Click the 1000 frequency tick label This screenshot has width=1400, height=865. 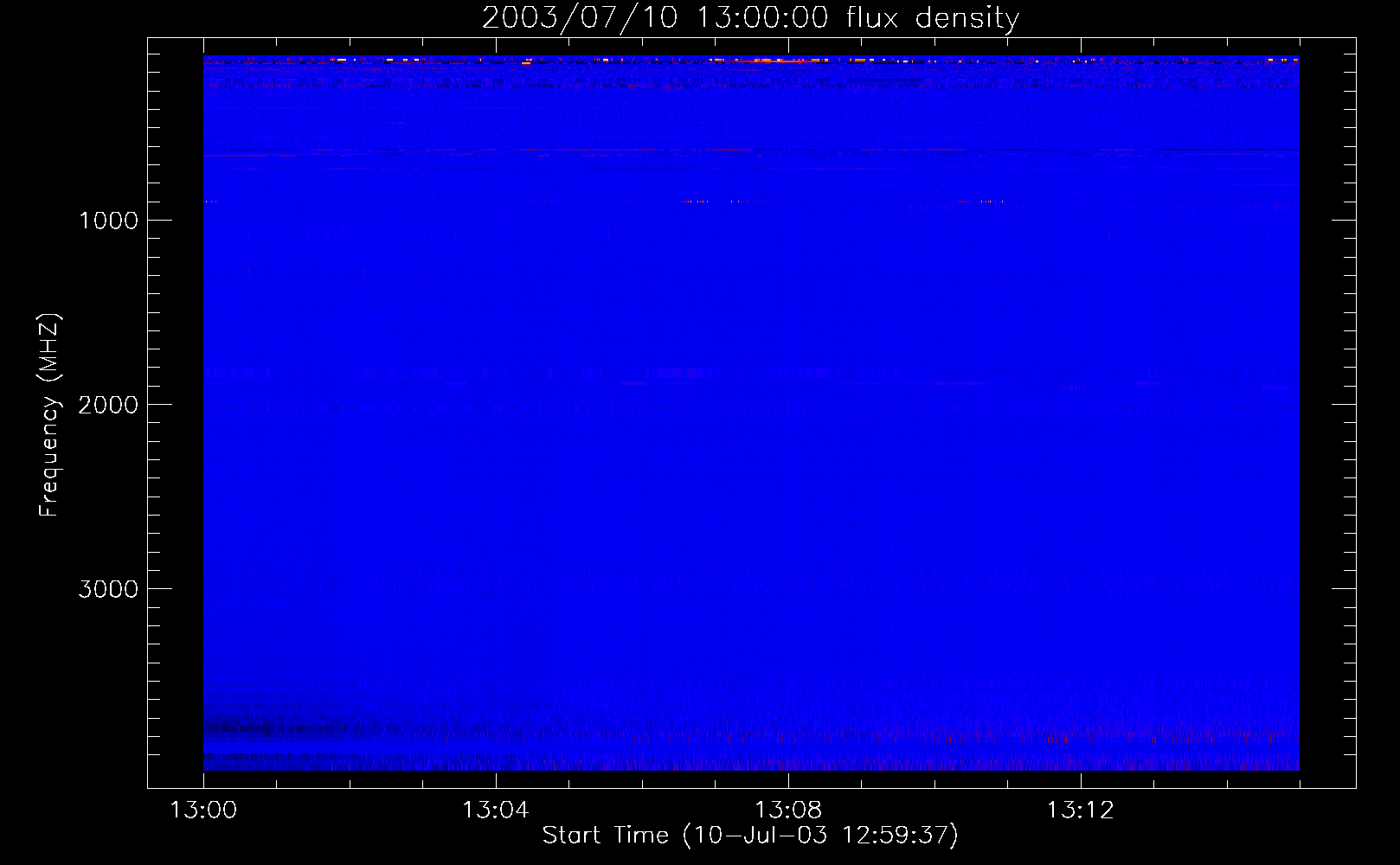108,221
